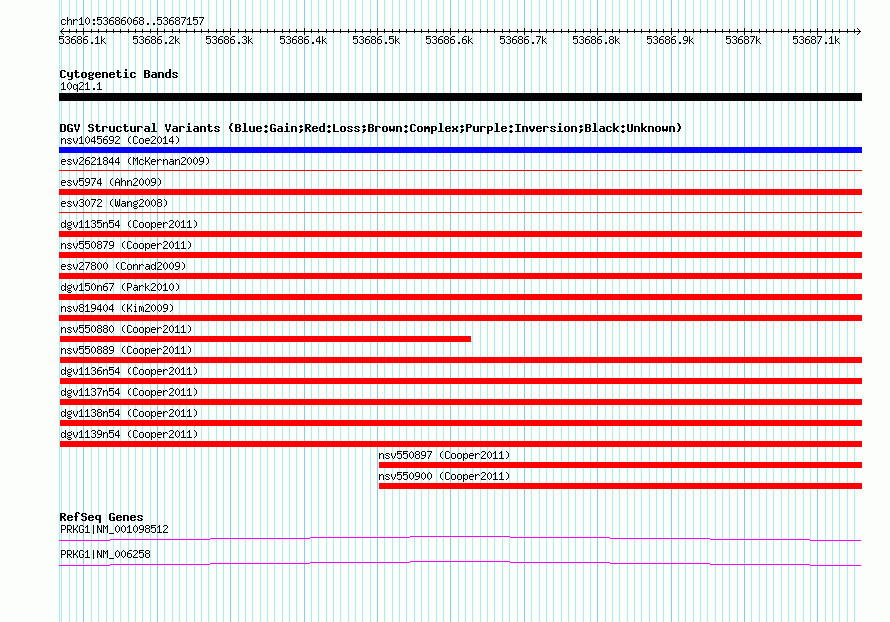The width and height of the screenshot is (890, 622).
Task: Open variant esv5974 (Ahn2009) label
Action: coord(111,182)
